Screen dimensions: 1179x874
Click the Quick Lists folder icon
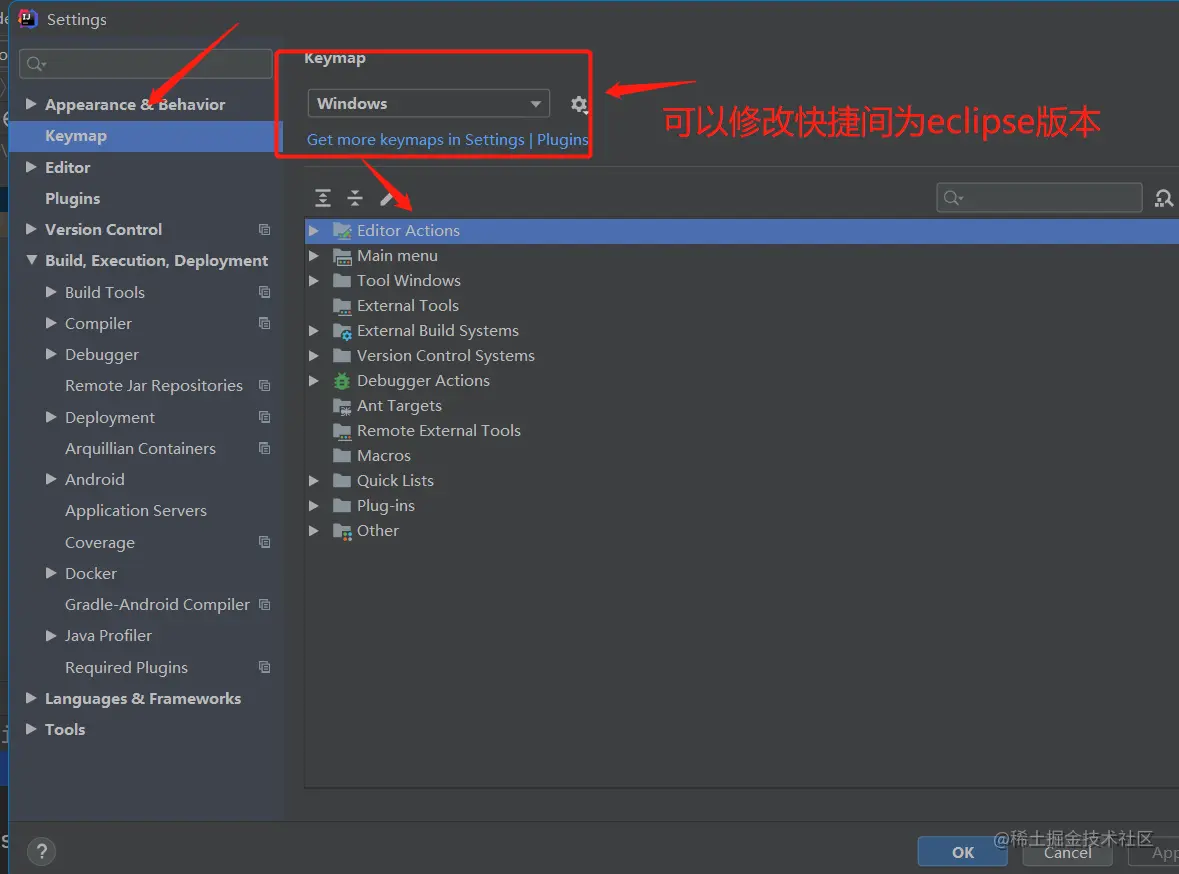pyautogui.click(x=342, y=481)
